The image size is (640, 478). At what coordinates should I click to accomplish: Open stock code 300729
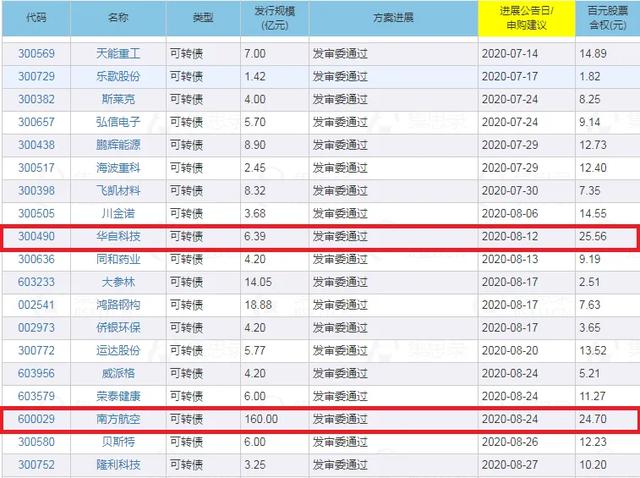coord(36,76)
